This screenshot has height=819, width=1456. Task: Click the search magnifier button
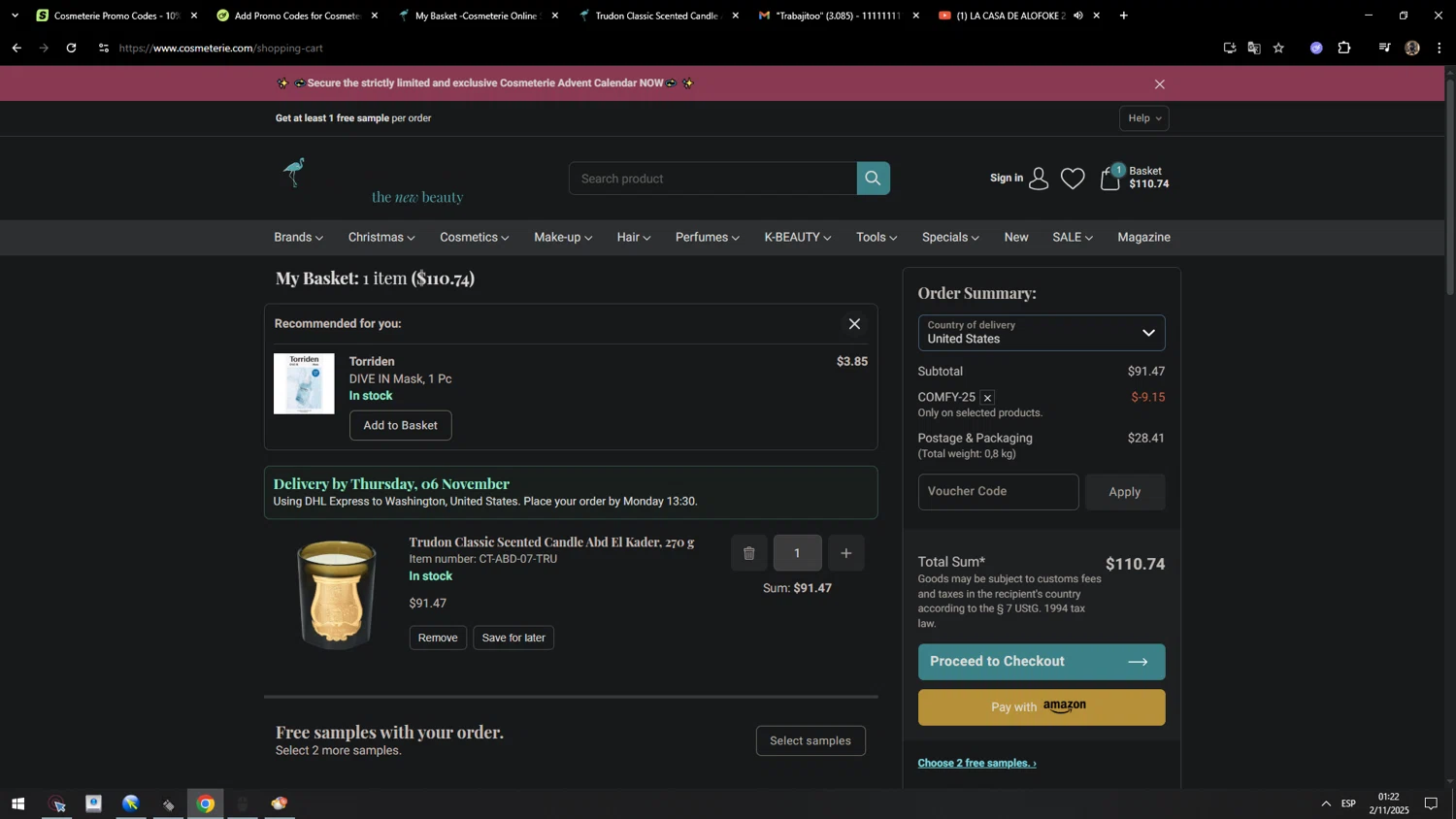point(873,179)
